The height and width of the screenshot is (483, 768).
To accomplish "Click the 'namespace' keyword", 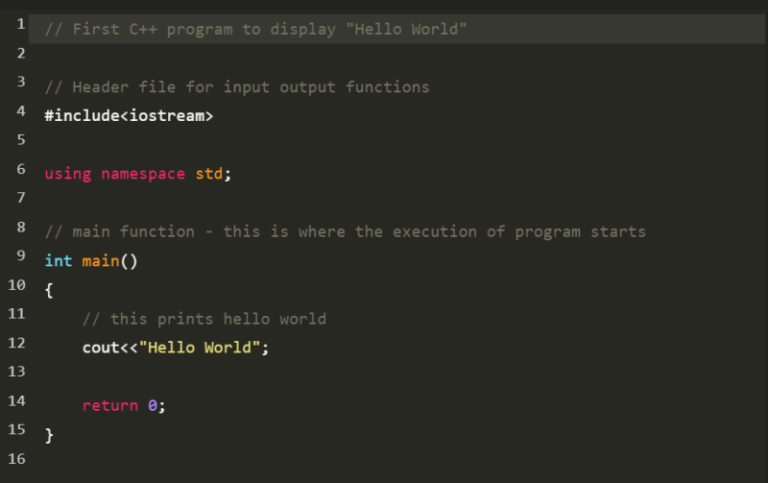I will click(143, 174).
